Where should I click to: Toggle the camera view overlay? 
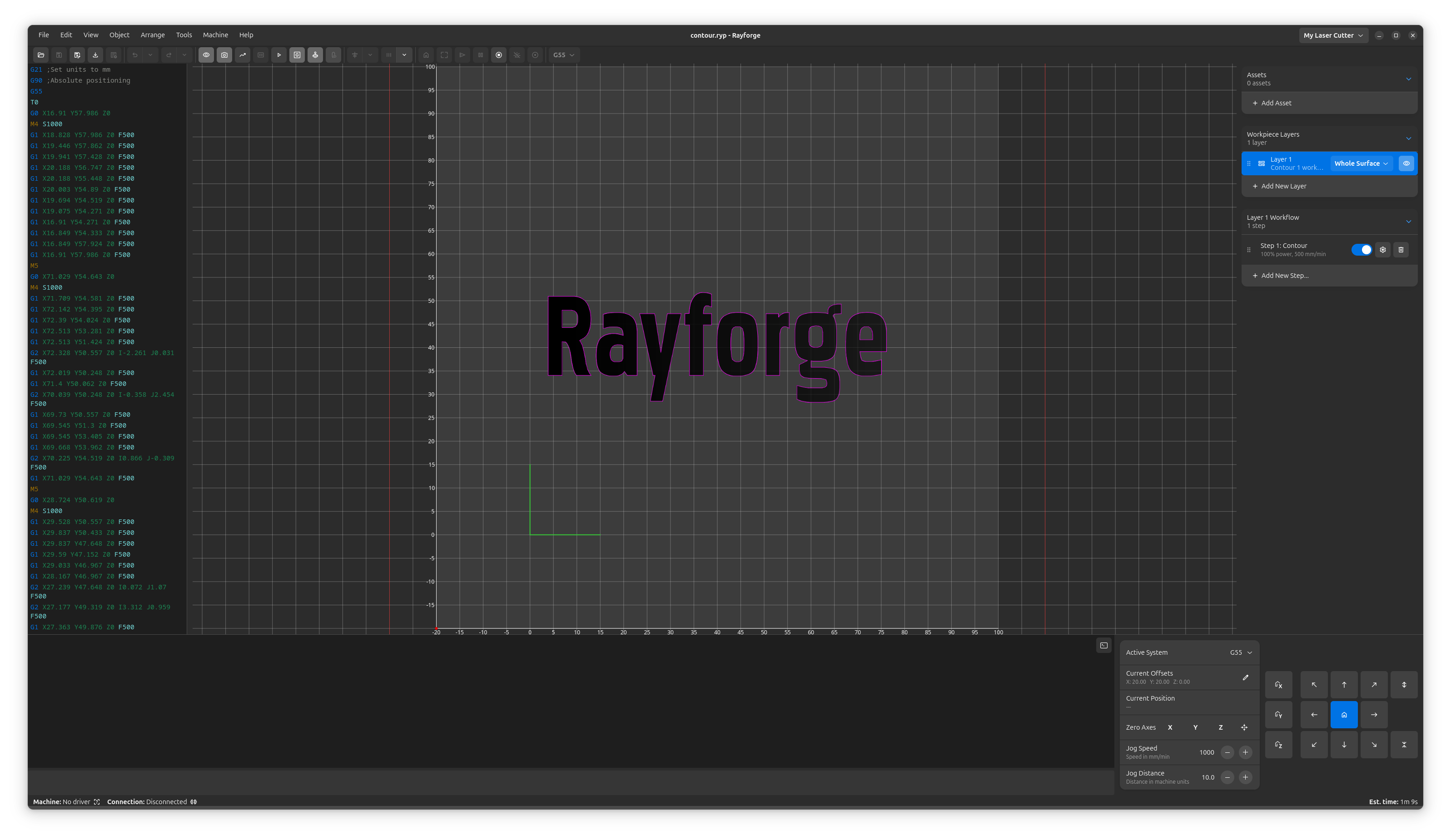click(224, 54)
